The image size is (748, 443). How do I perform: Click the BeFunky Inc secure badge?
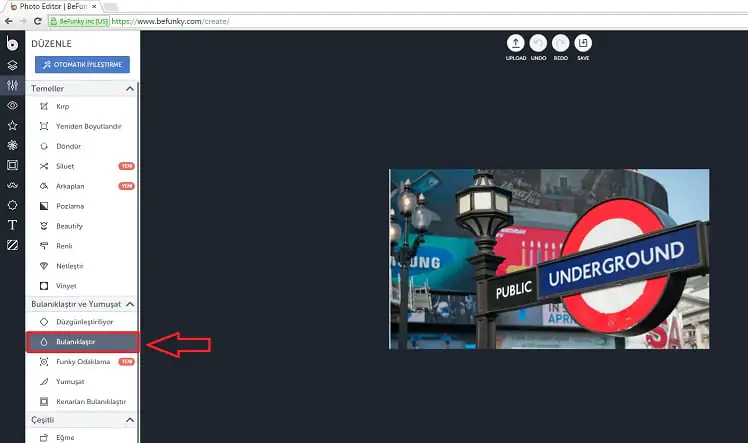click(79, 21)
